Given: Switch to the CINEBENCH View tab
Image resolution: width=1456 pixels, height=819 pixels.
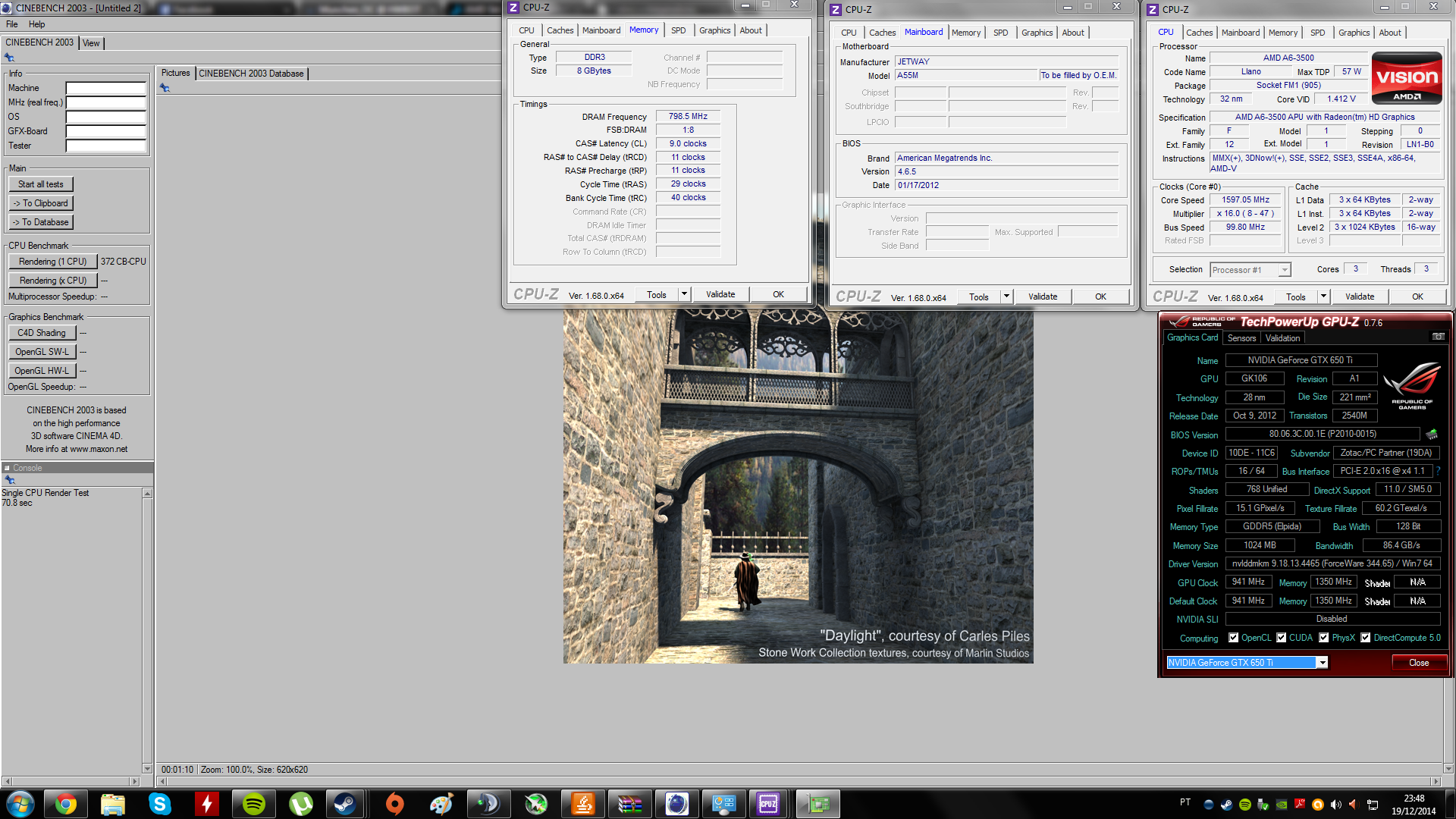Looking at the screenshot, I should coord(91,43).
